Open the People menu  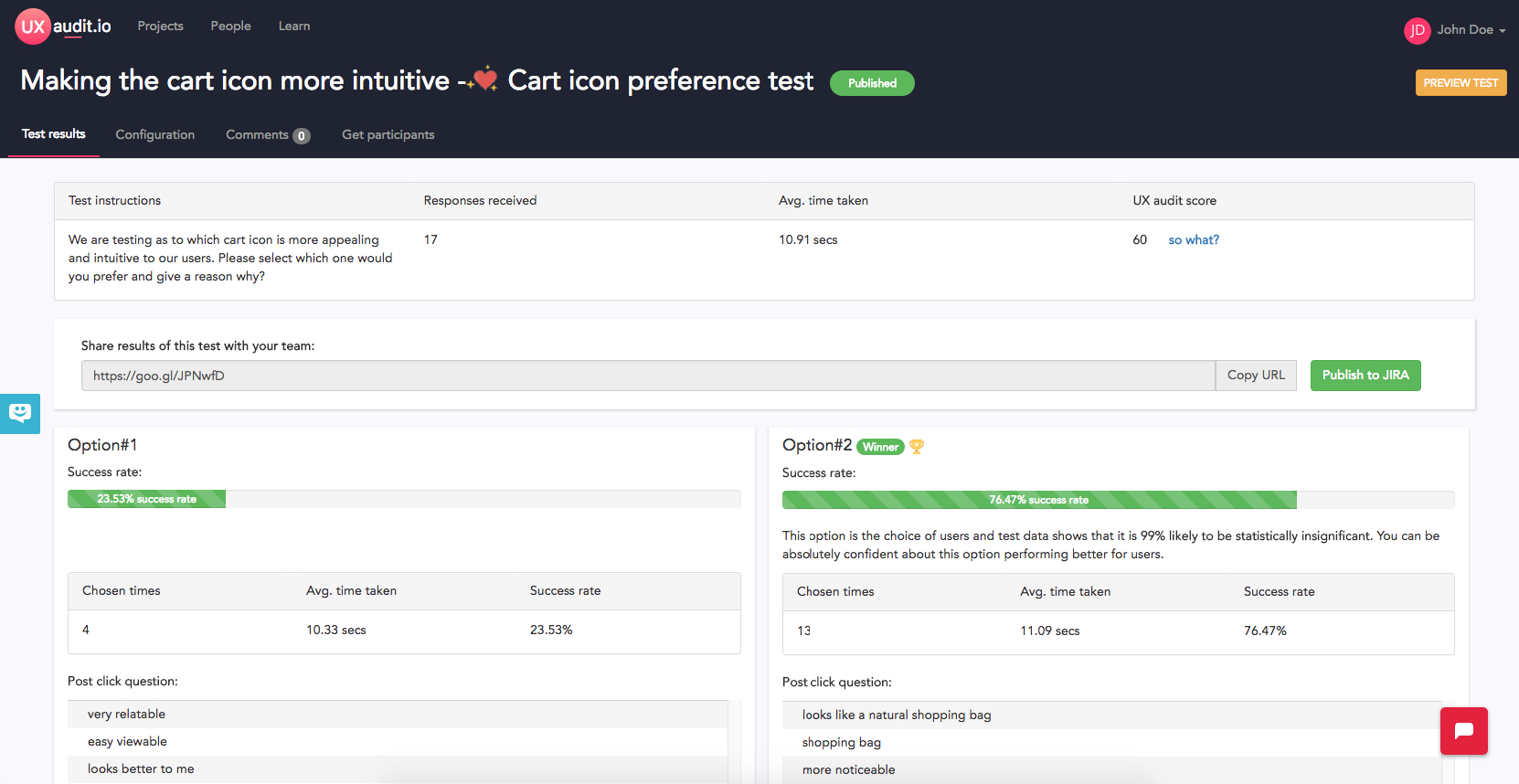(x=230, y=26)
